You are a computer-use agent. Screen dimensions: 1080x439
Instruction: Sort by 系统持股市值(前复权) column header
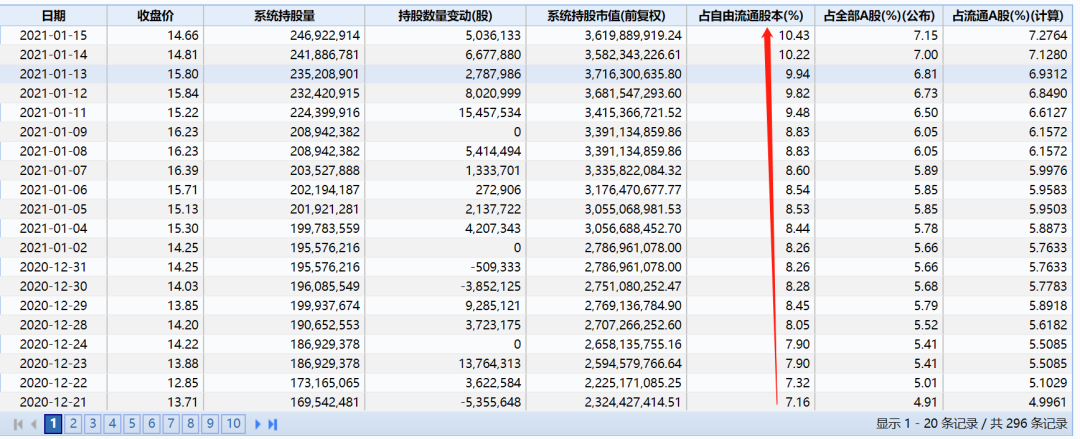tap(606, 15)
